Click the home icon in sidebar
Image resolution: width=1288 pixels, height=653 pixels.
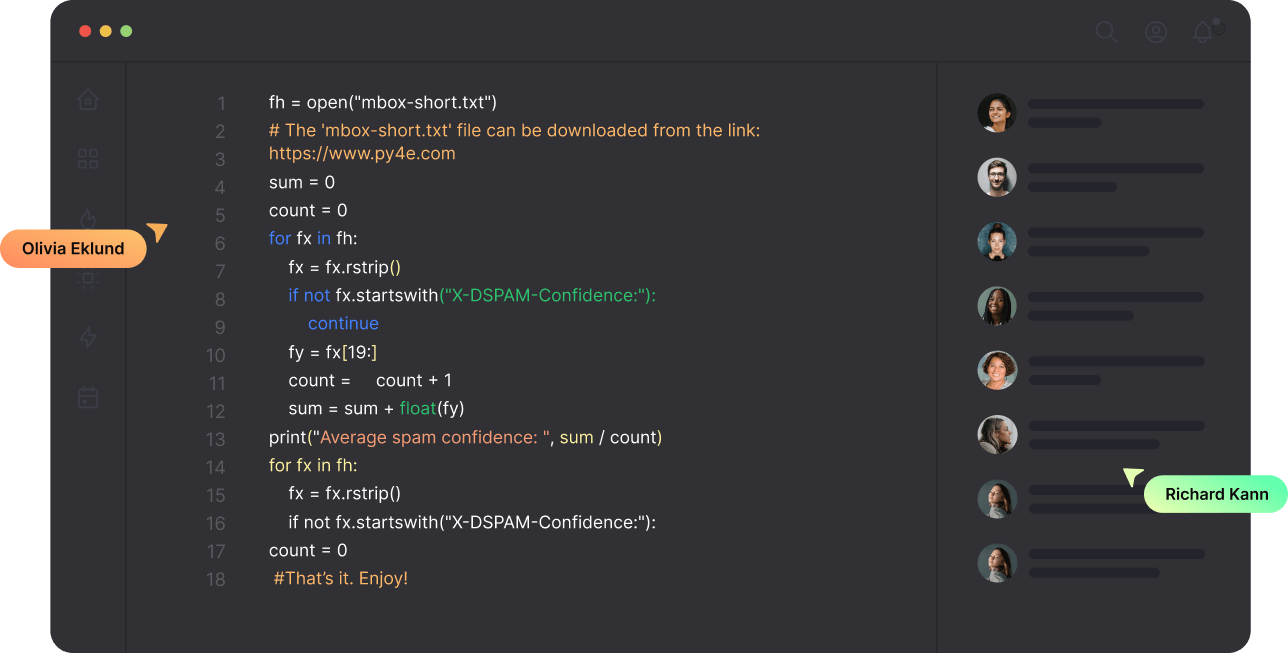[88, 100]
